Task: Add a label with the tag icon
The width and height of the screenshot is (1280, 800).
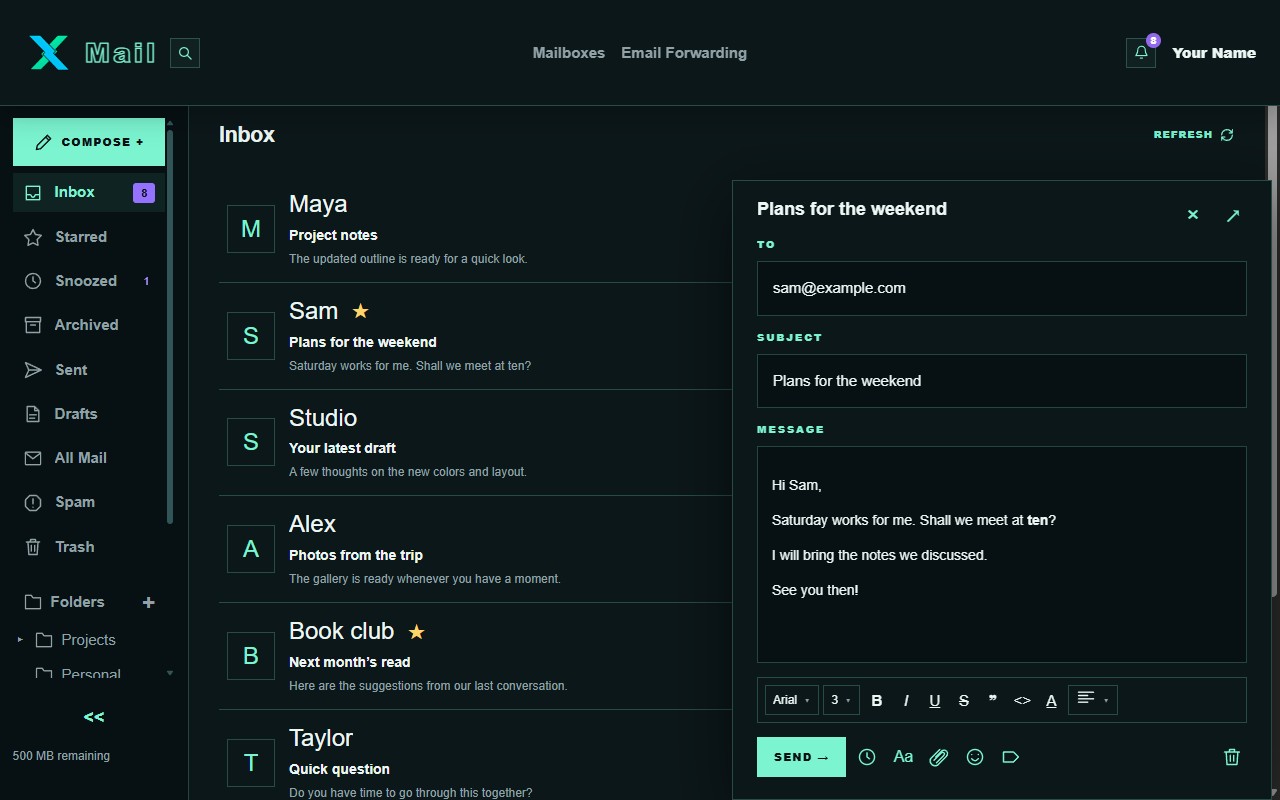Action: 1011,757
